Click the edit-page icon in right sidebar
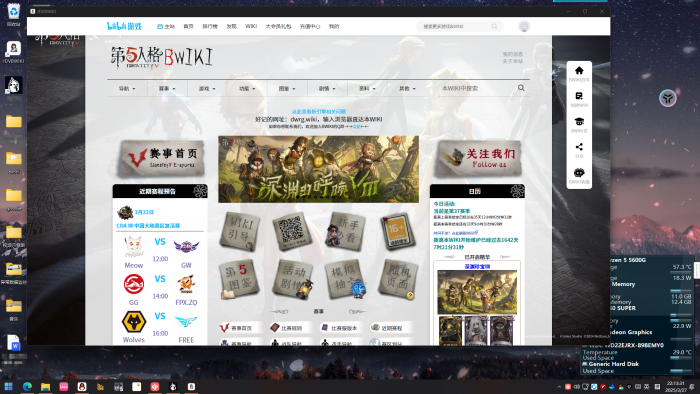Image resolution: width=700 pixels, height=394 pixels. point(579,96)
